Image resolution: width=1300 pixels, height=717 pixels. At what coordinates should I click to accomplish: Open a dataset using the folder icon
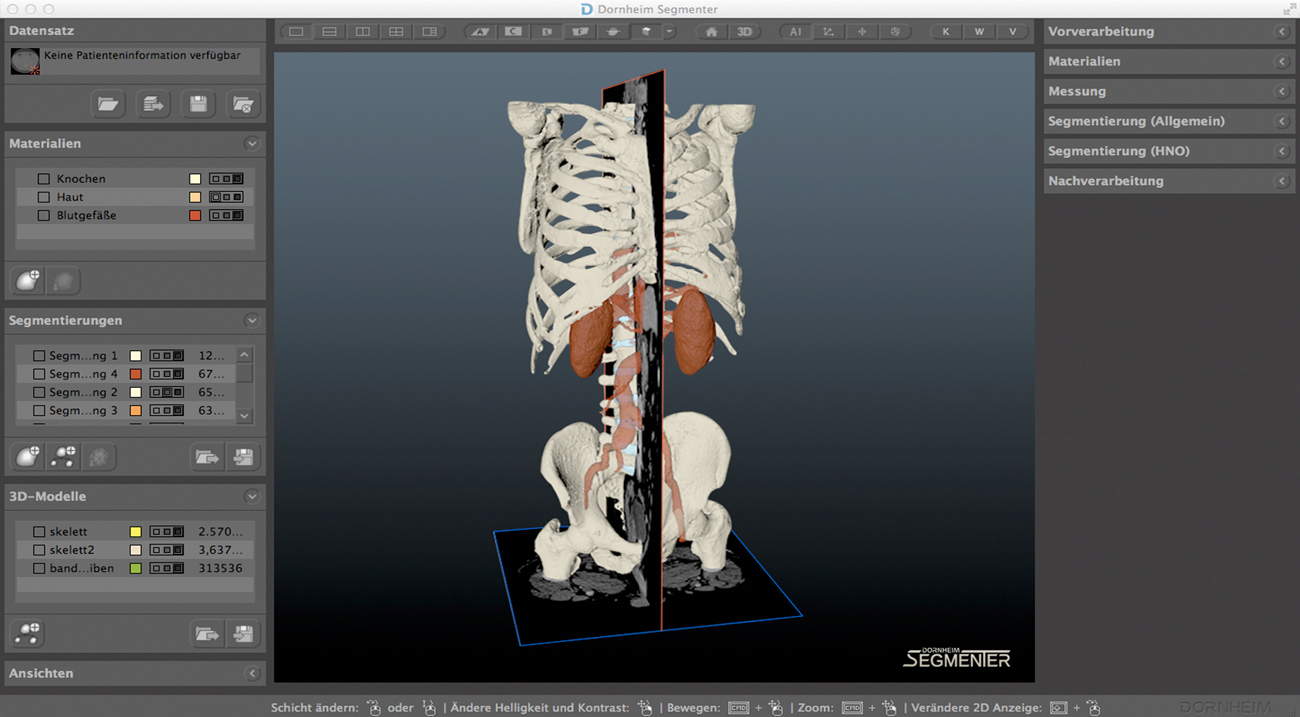[x=108, y=104]
